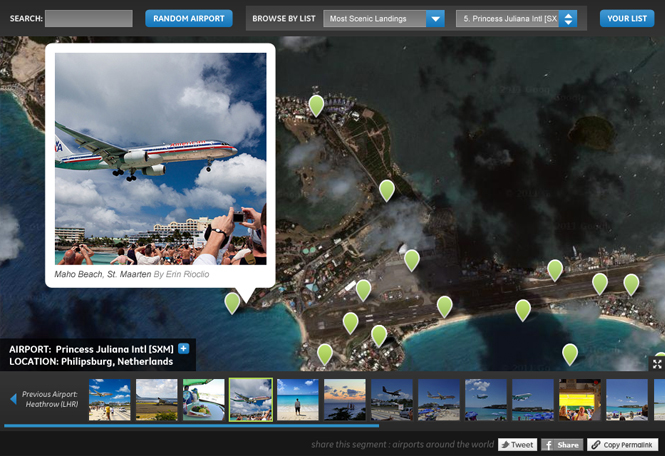The image size is (665, 456).
Task: Open the Your List panel
Action: [627, 18]
